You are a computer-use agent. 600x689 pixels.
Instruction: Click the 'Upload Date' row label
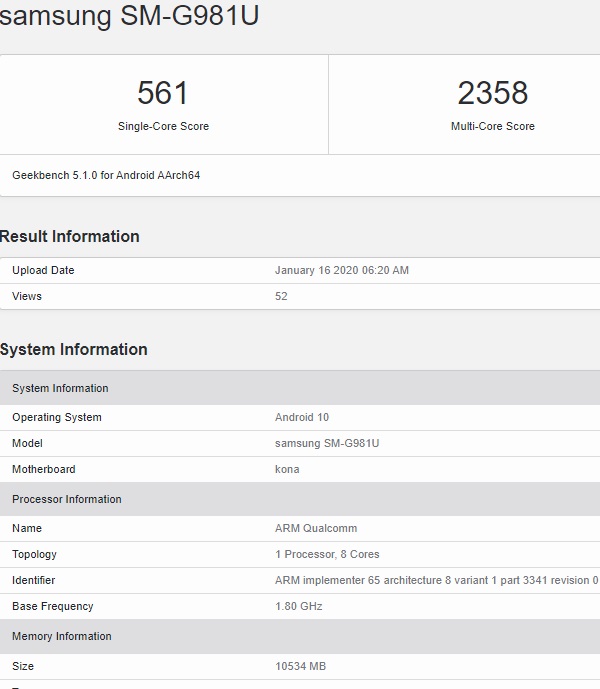pyautogui.click(x=43, y=270)
